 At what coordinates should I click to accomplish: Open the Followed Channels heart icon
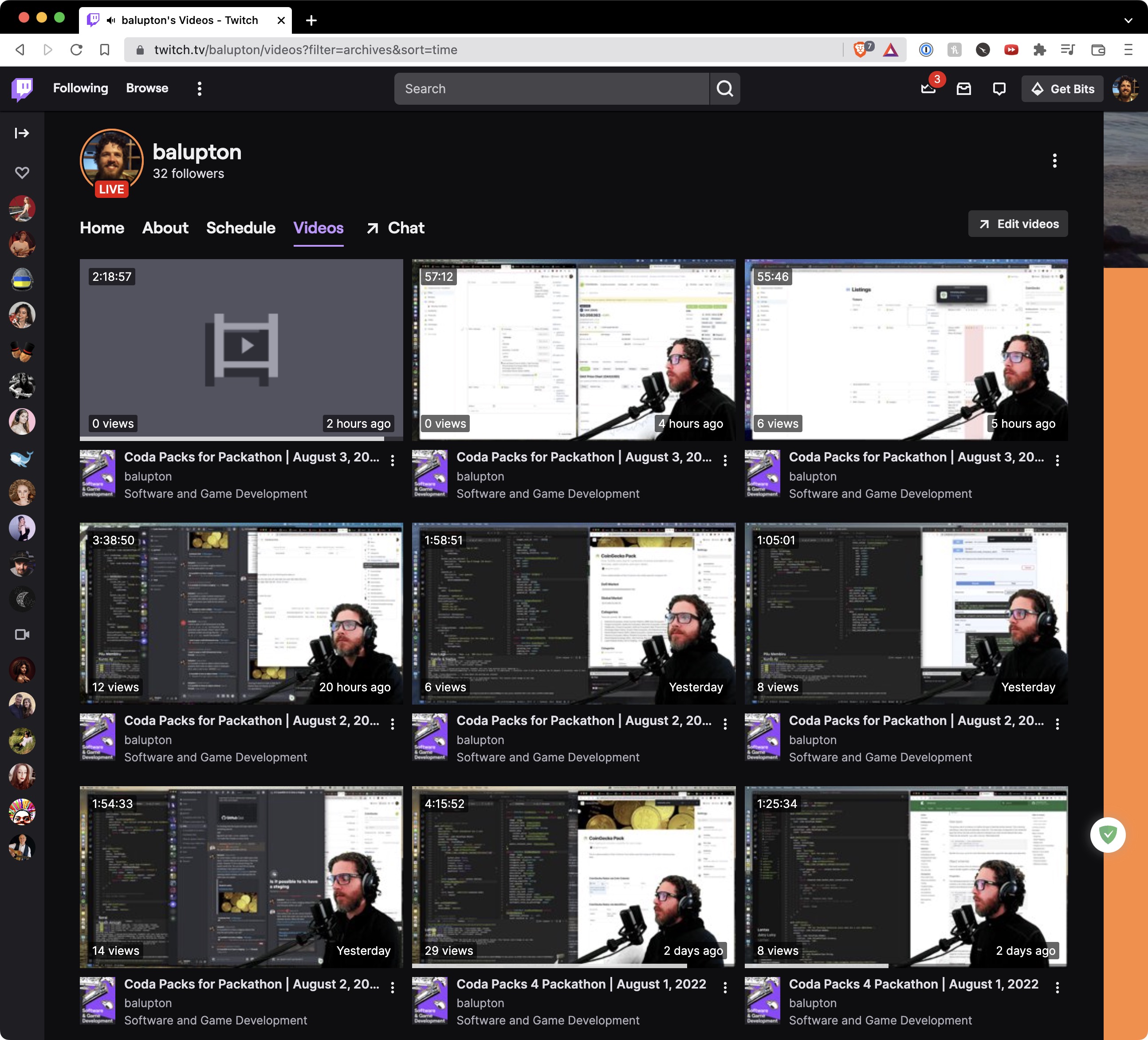tap(22, 173)
